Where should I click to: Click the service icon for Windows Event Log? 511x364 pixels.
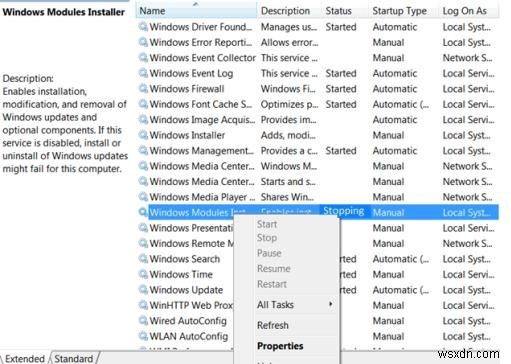click(x=143, y=73)
